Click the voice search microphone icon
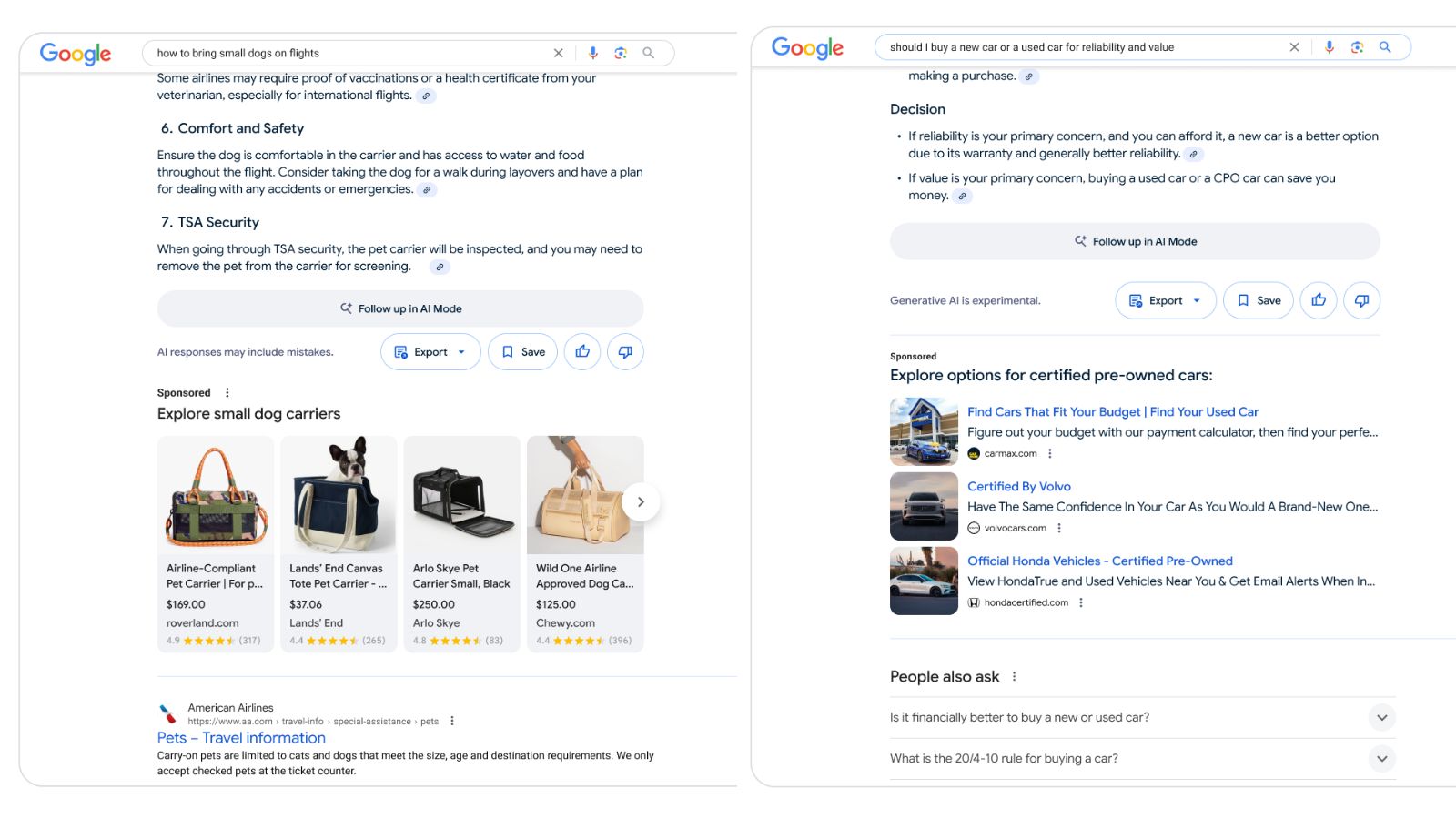1456x819 pixels. coord(593,53)
